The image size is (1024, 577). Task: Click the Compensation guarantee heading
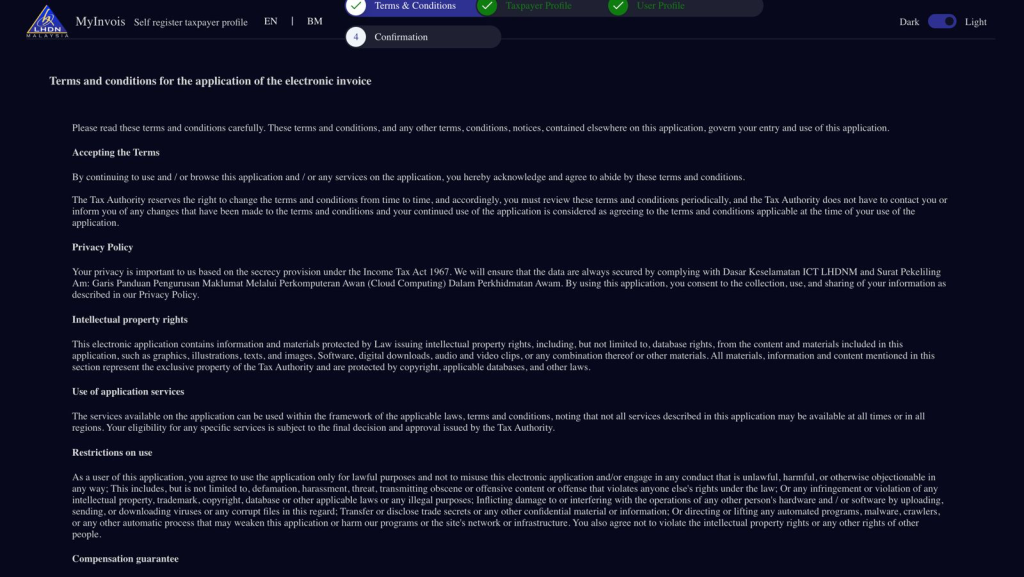pyautogui.click(x=125, y=559)
